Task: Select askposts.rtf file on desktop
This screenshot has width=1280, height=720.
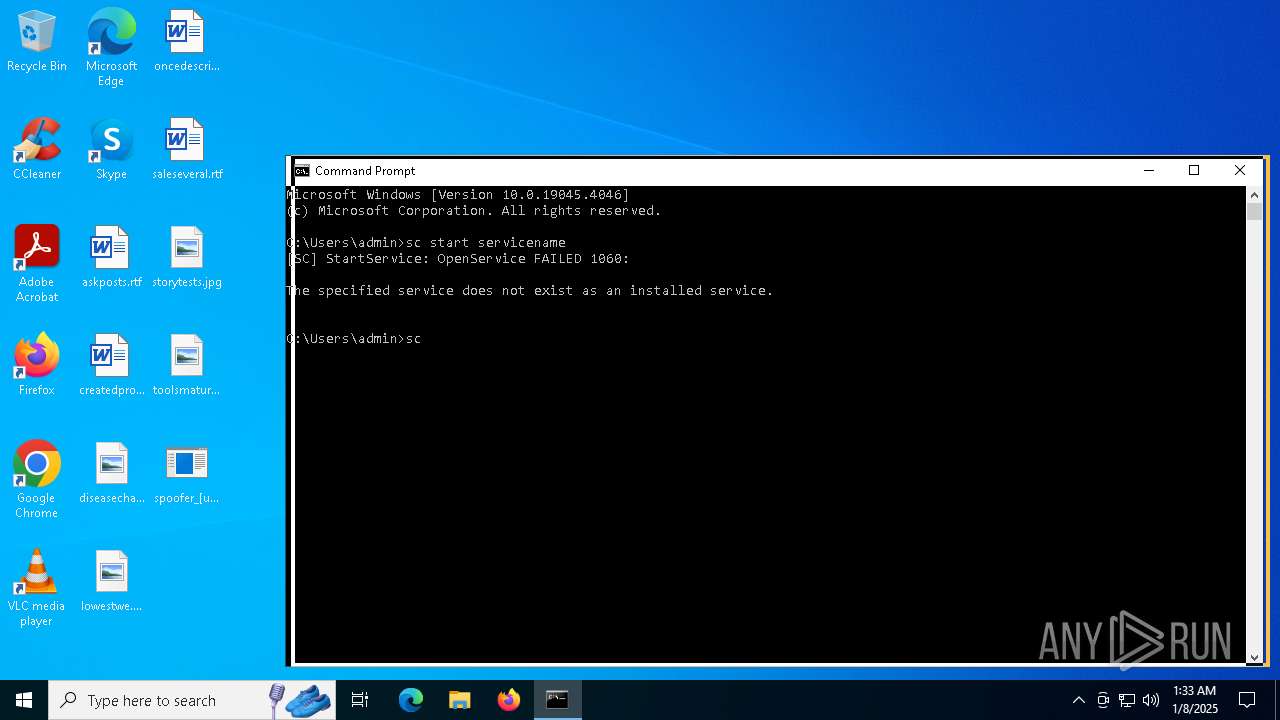Action: tap(111, 258)
